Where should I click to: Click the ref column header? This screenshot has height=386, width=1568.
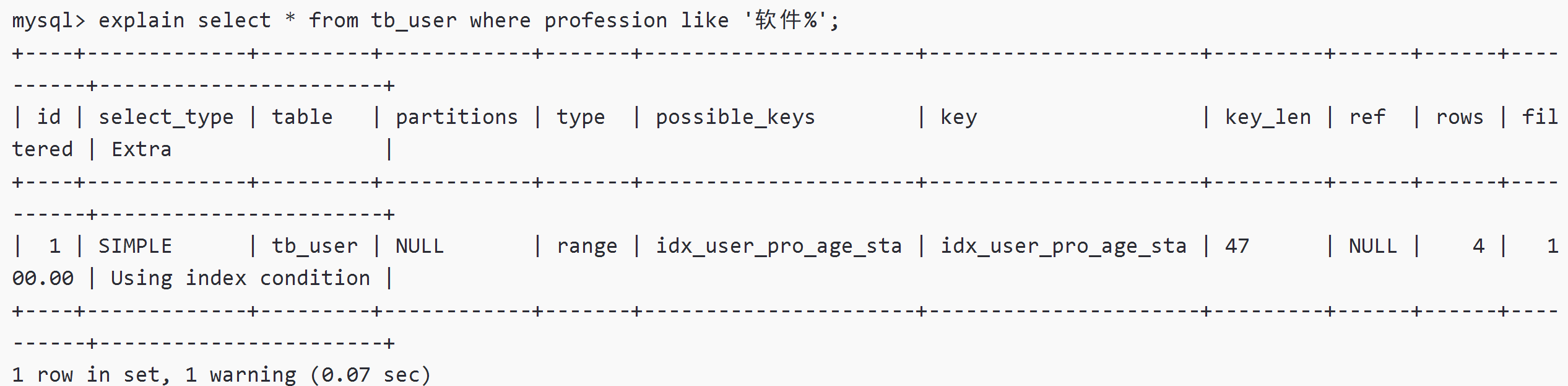click(1367, 118)
